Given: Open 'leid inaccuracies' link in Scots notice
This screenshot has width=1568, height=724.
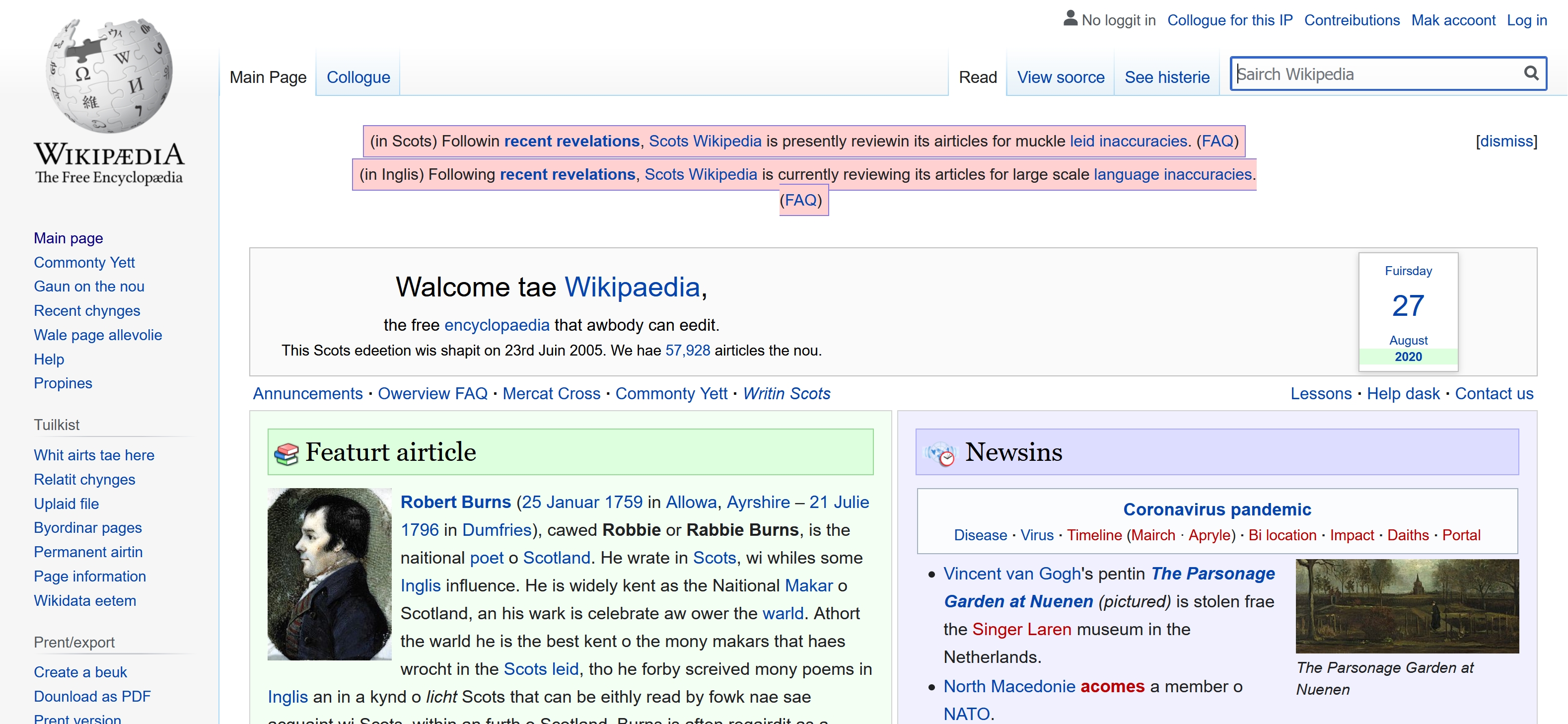Looking at the screenshot, I should coord(1129,141).
